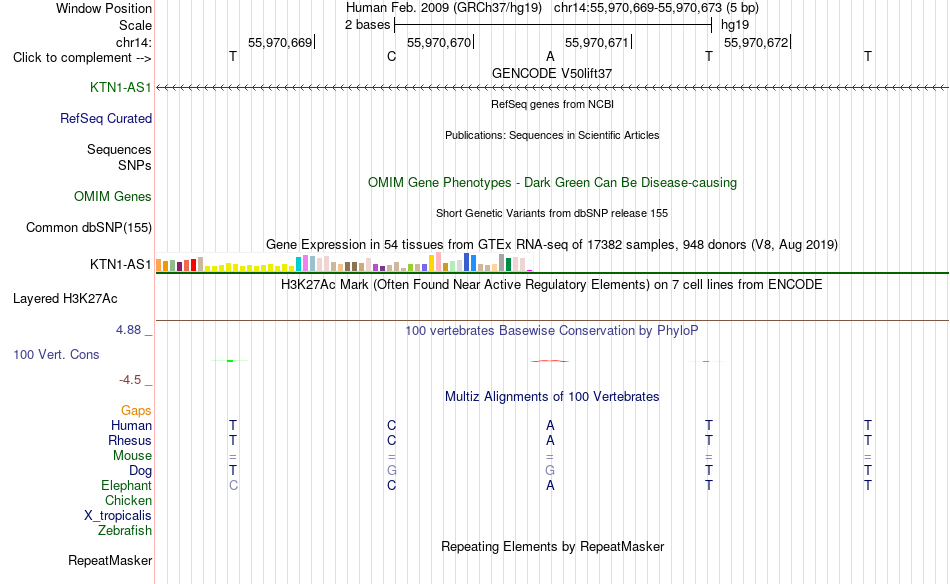950x584 pixels.
Task: Click the Rhesus row base C
Action: coord(391,440)
